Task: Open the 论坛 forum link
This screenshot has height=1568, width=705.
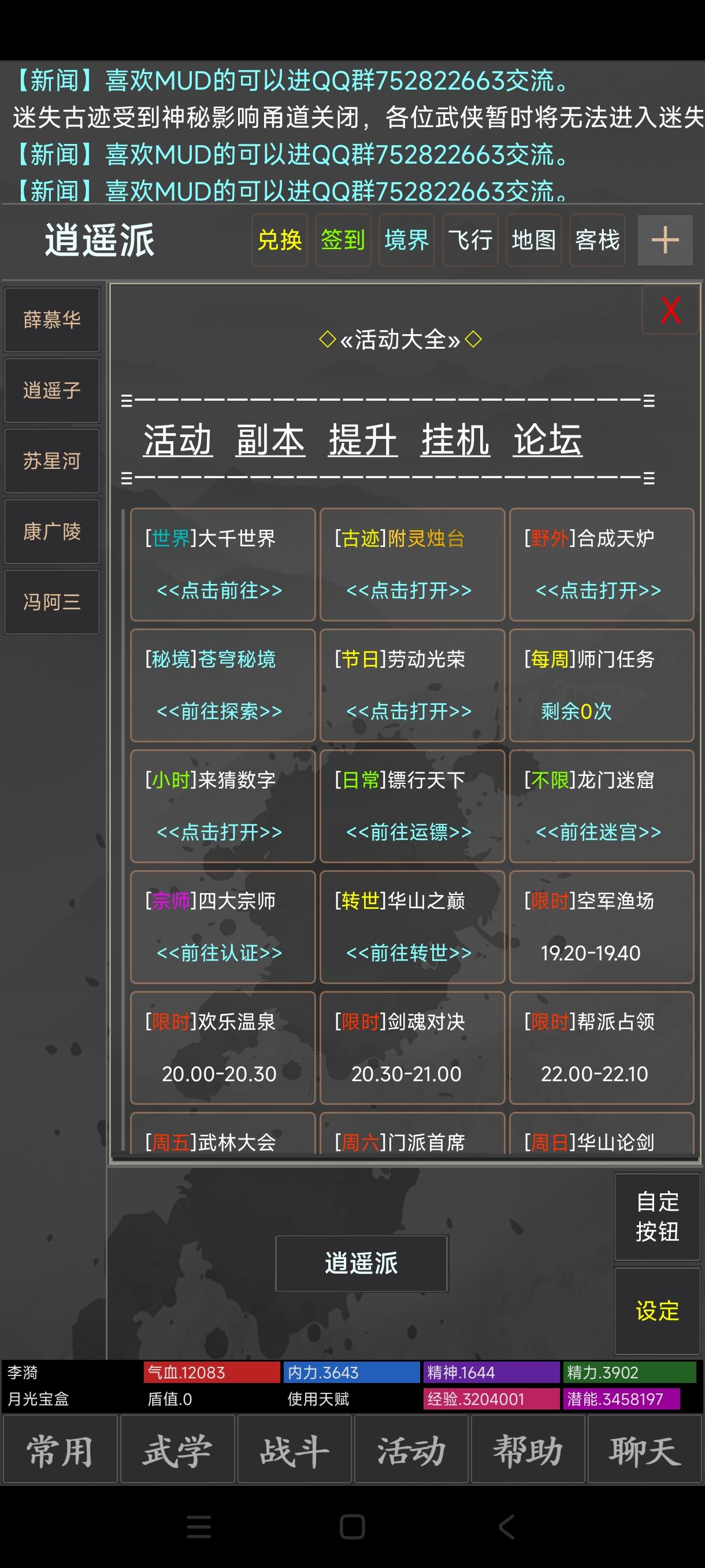Action: (x=547, y=440)
